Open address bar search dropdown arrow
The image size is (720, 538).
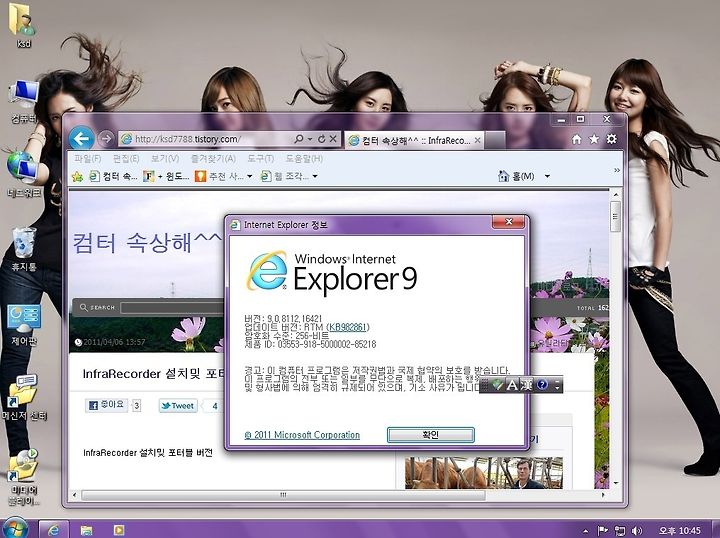[x=310, y=139]
